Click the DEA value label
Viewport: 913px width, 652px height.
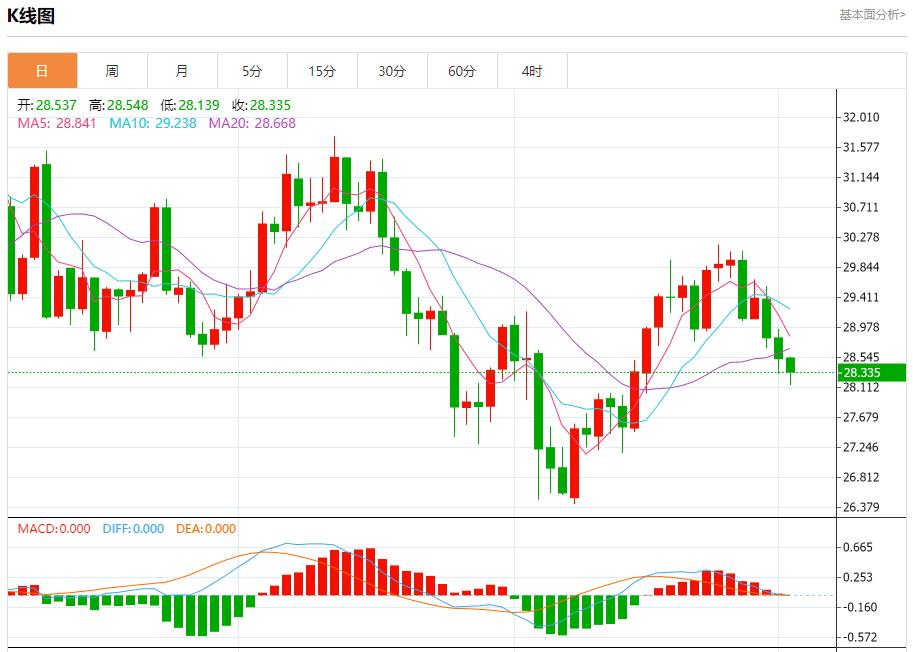(206, 529)
